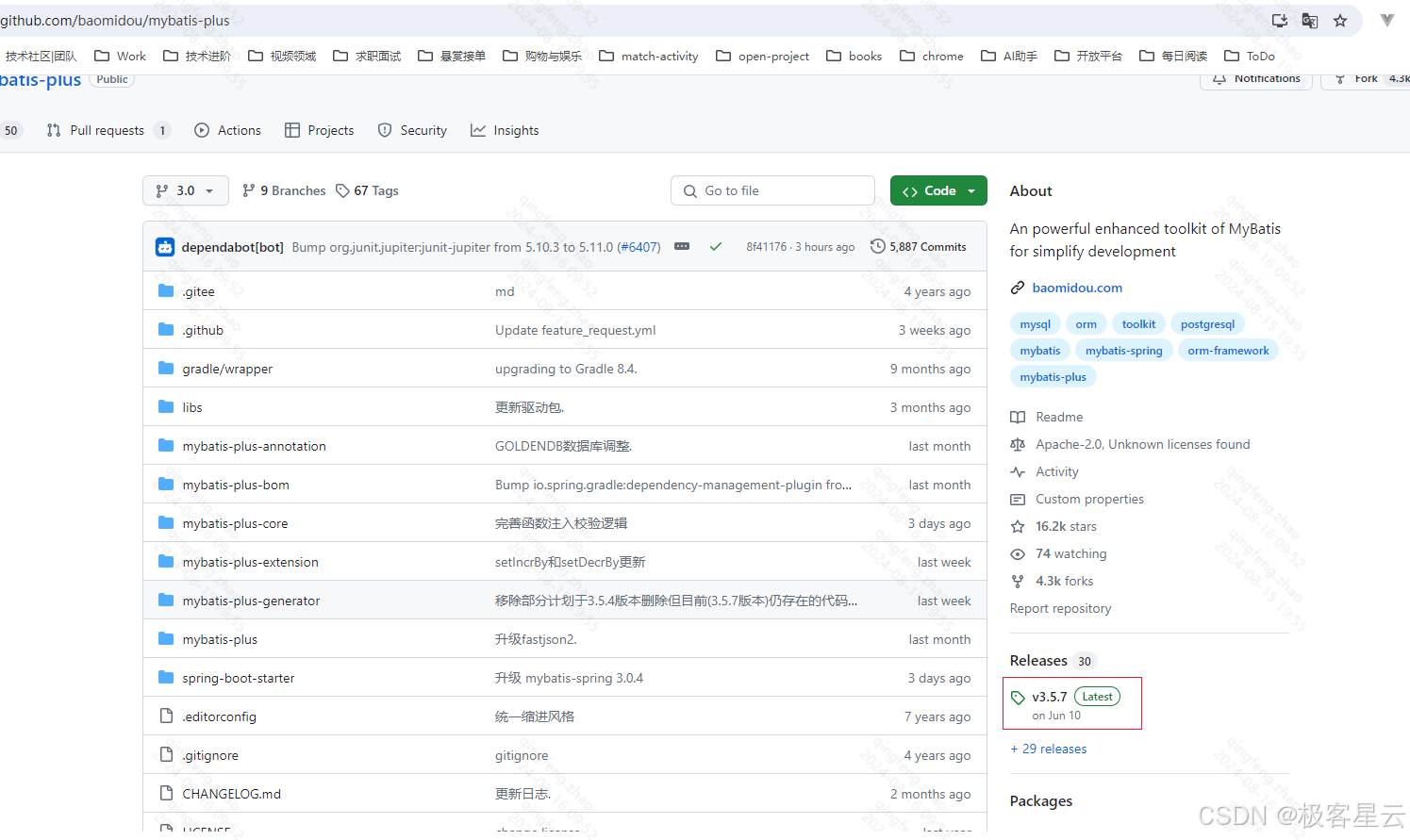
Task: Open the Projects tab
Action: 319,131
